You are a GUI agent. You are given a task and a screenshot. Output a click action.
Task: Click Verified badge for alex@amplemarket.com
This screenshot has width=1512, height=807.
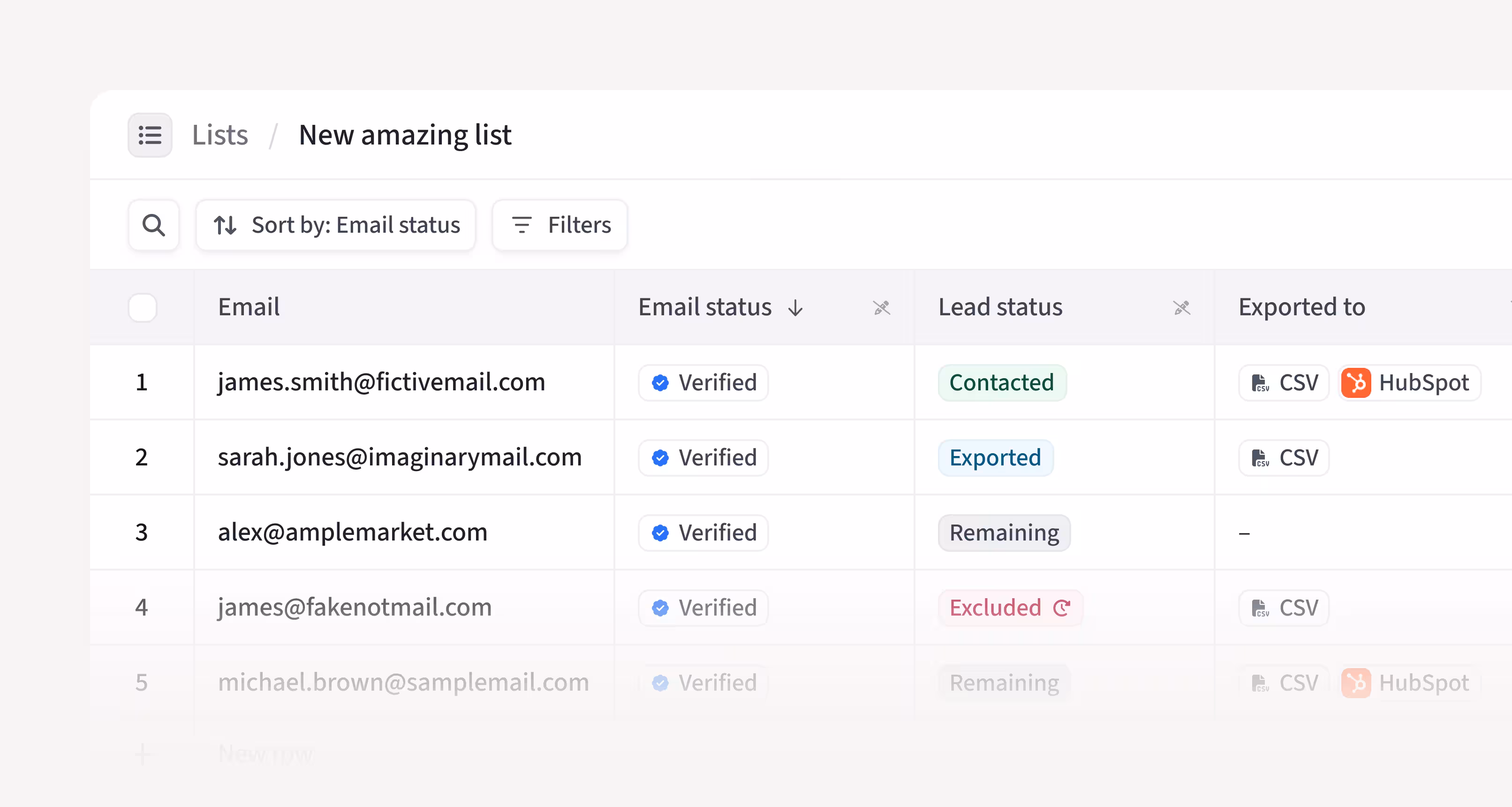pyautogui.click(x=703, y=533)
